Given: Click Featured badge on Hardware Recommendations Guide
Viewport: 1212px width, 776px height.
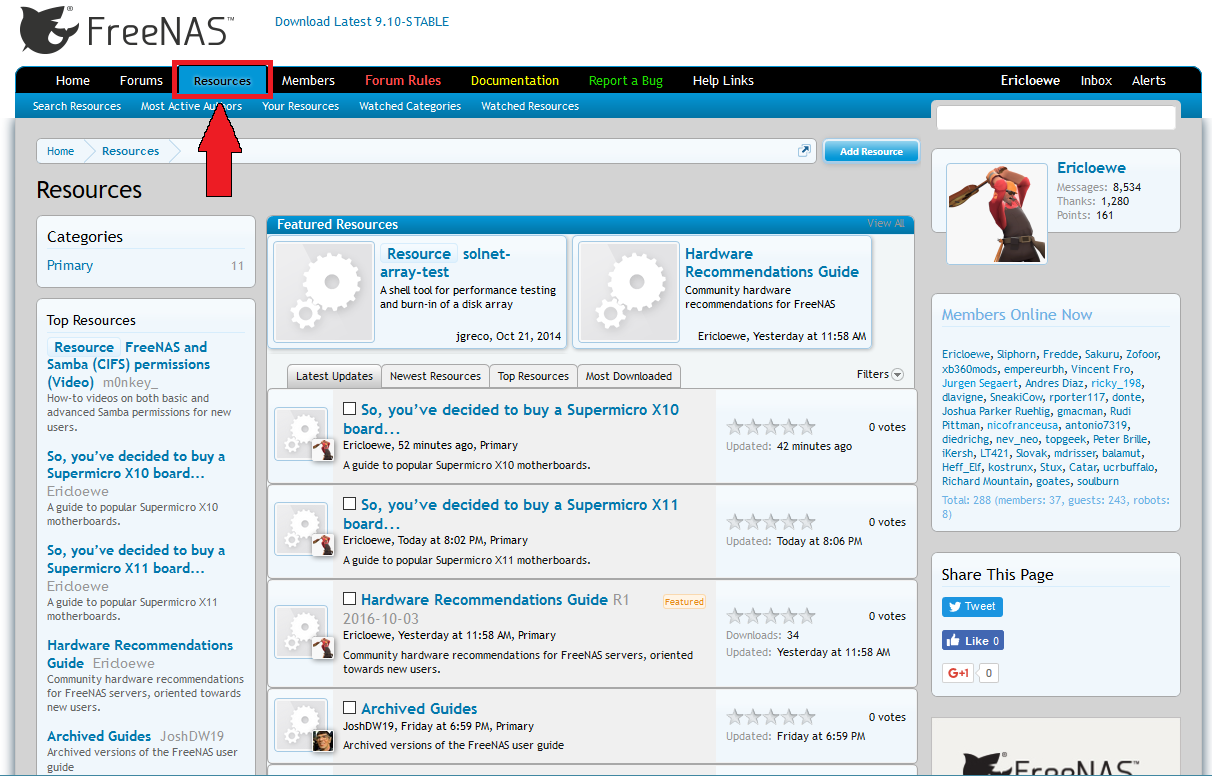Looking at the screenshot, I should pyautogui.click(x=684, y=602).
